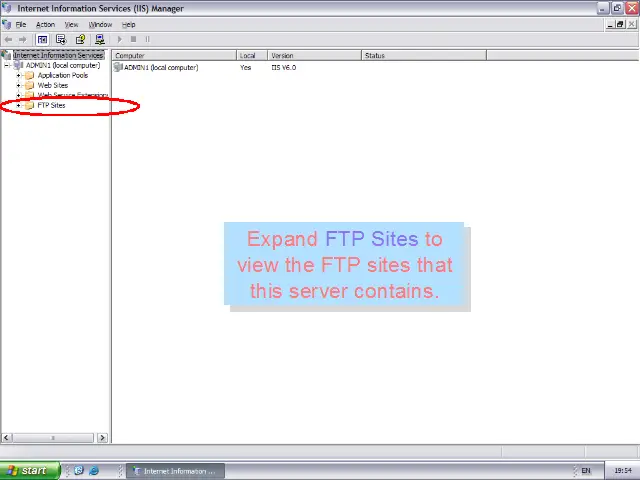This screenshot has height=480, width=640.
Task: Click the Internet Explorer quick launch icon
Action: (94, 471)
